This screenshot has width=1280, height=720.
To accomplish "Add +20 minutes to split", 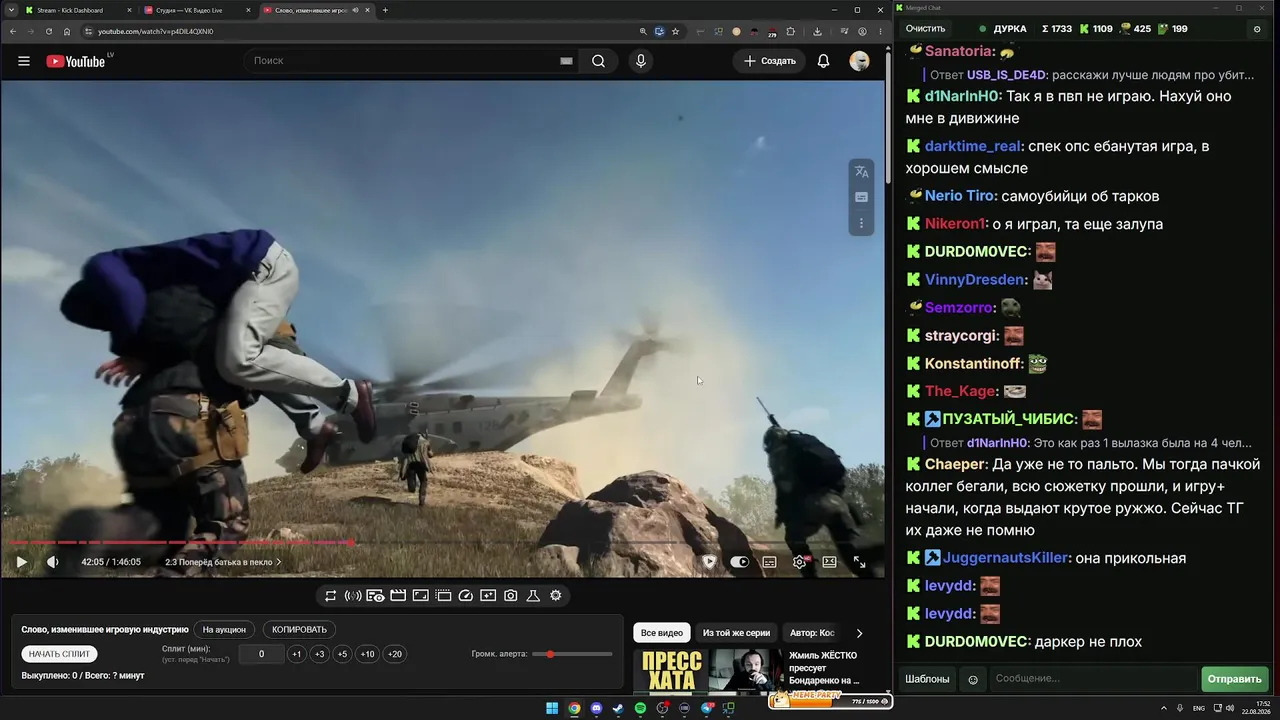I will [395, 654].
